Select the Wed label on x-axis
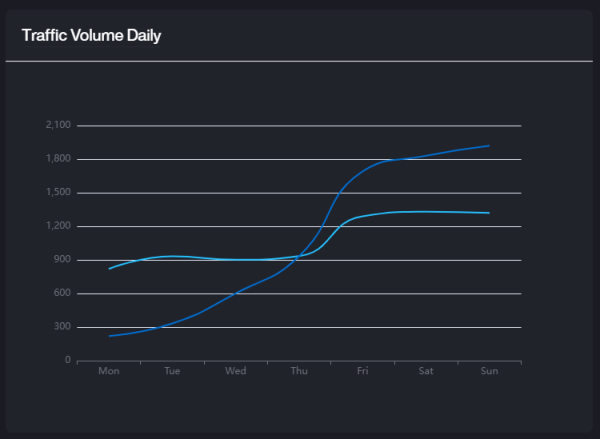Viewport: 600px width, 439px height. coord(235,371)
